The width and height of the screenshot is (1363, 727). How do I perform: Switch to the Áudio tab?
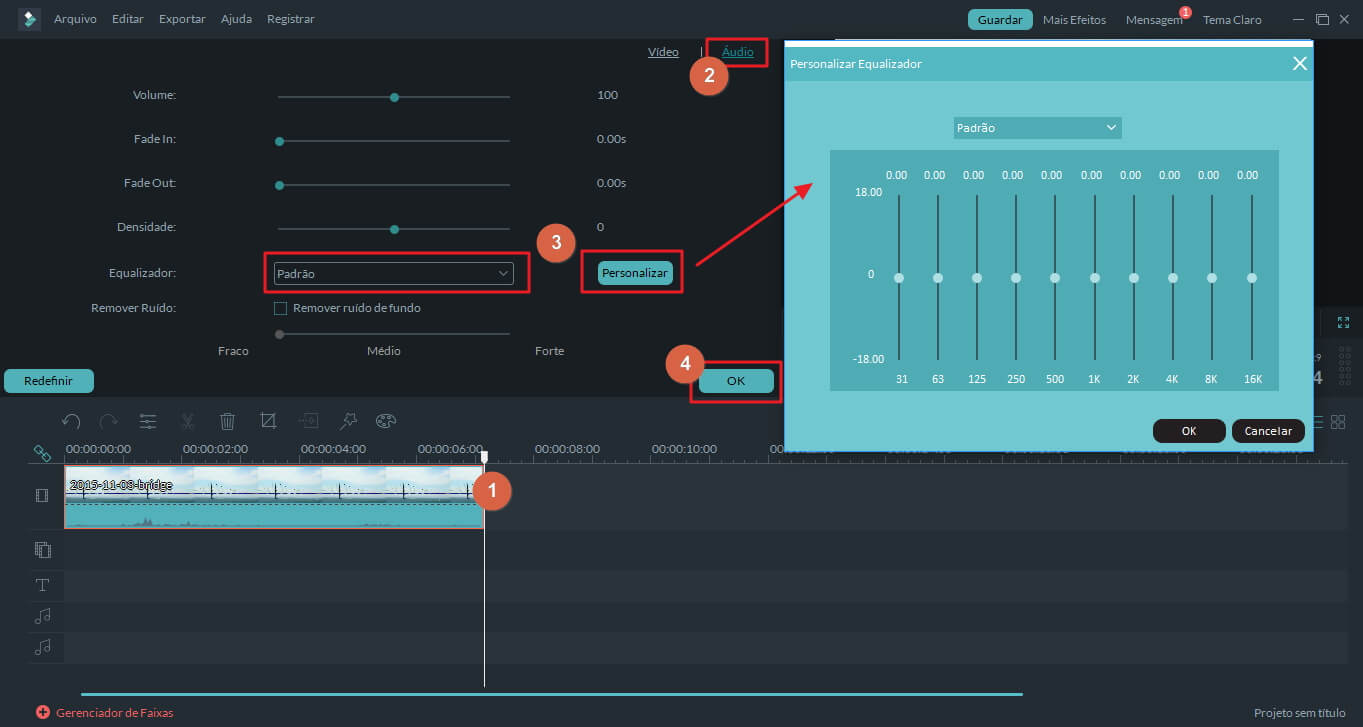(738, 52)
